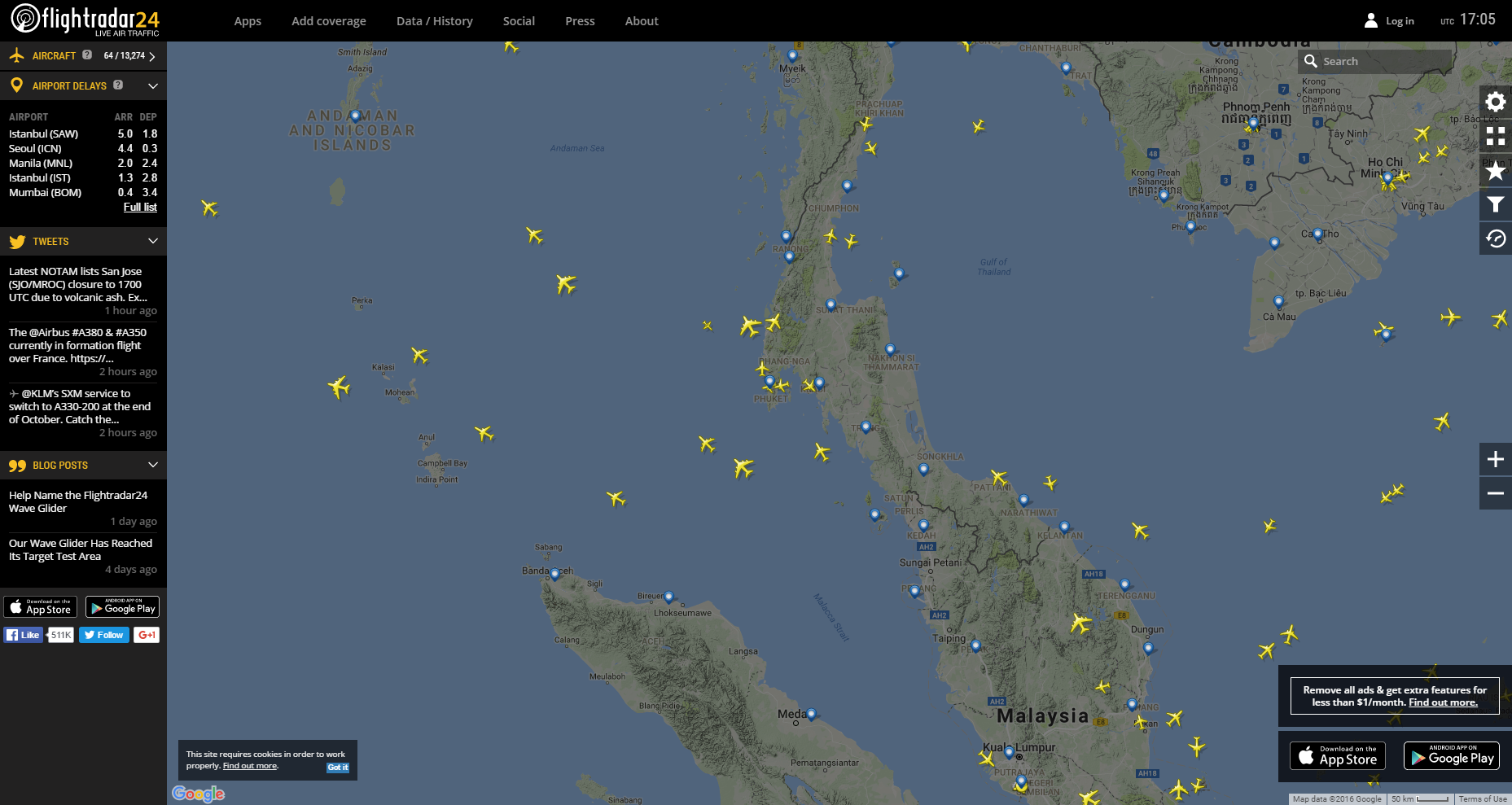
Task: Zoom in with the plus button
Action: (x=1496, y=459)
